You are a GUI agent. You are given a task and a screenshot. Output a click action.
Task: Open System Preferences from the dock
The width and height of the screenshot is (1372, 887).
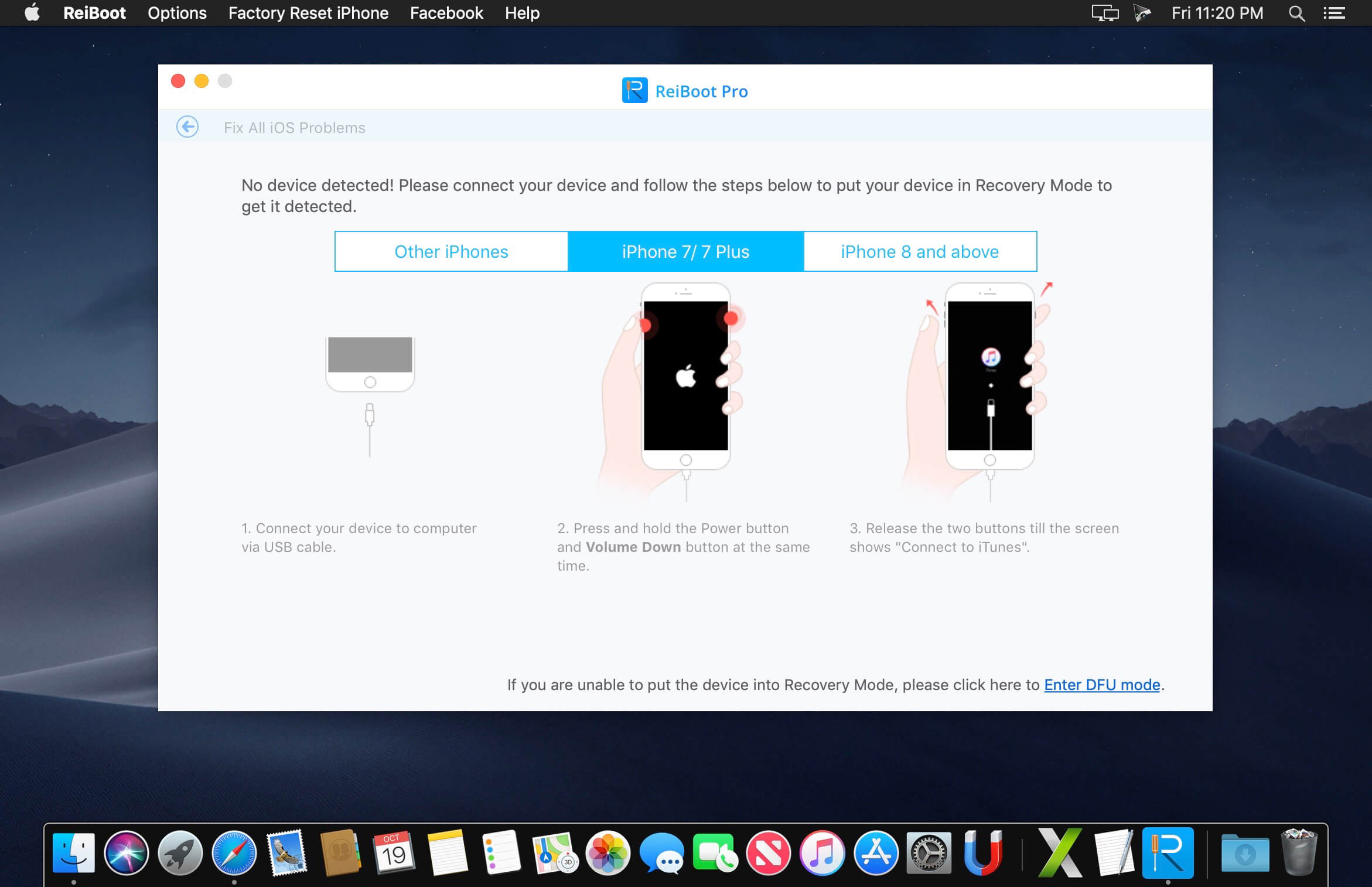click(929, 854)
